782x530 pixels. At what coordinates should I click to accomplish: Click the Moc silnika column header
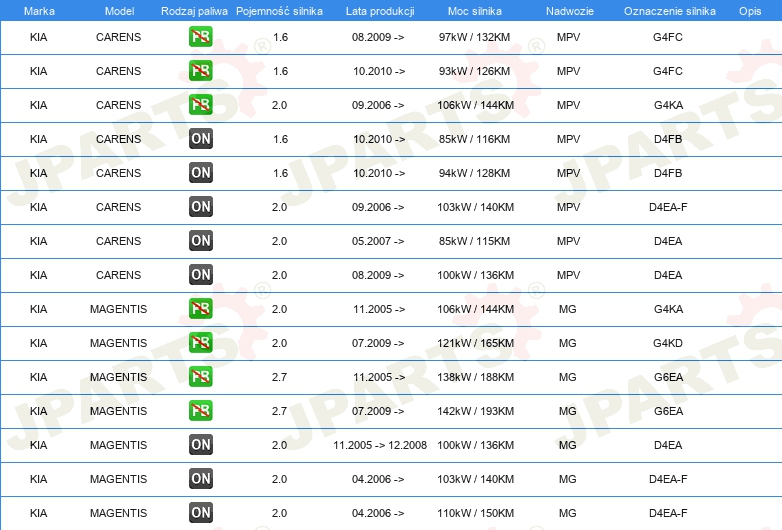(475, 11)
